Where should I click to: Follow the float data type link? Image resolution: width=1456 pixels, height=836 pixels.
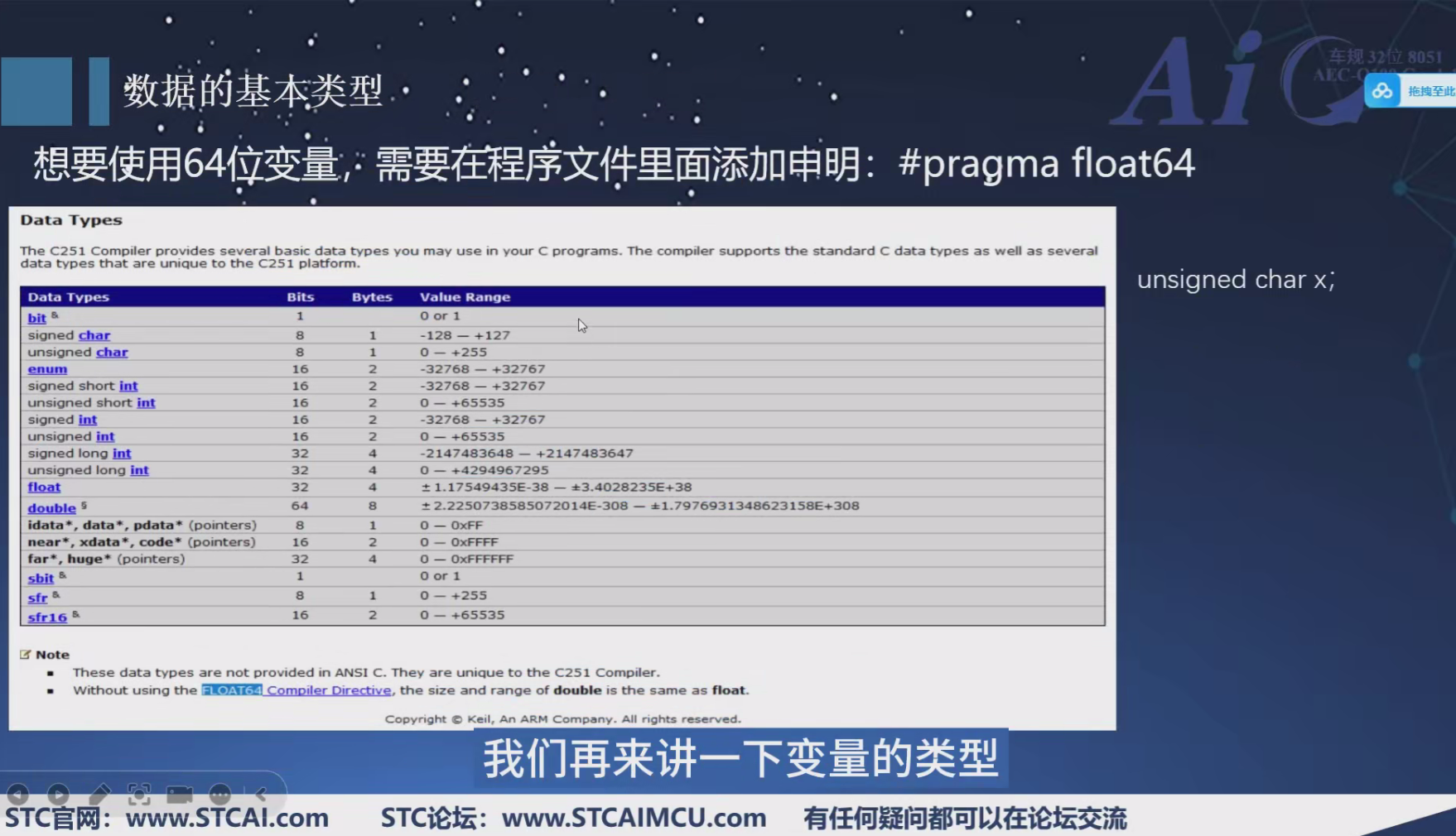point(44,487)
